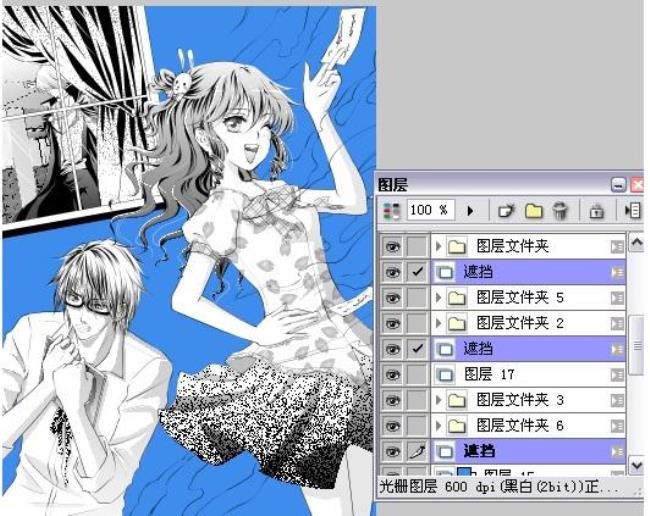Viewport: 650px width, 516px height.
Task: Toggle visibility of 图层文件夹 5
Action: tap(393, 298)
